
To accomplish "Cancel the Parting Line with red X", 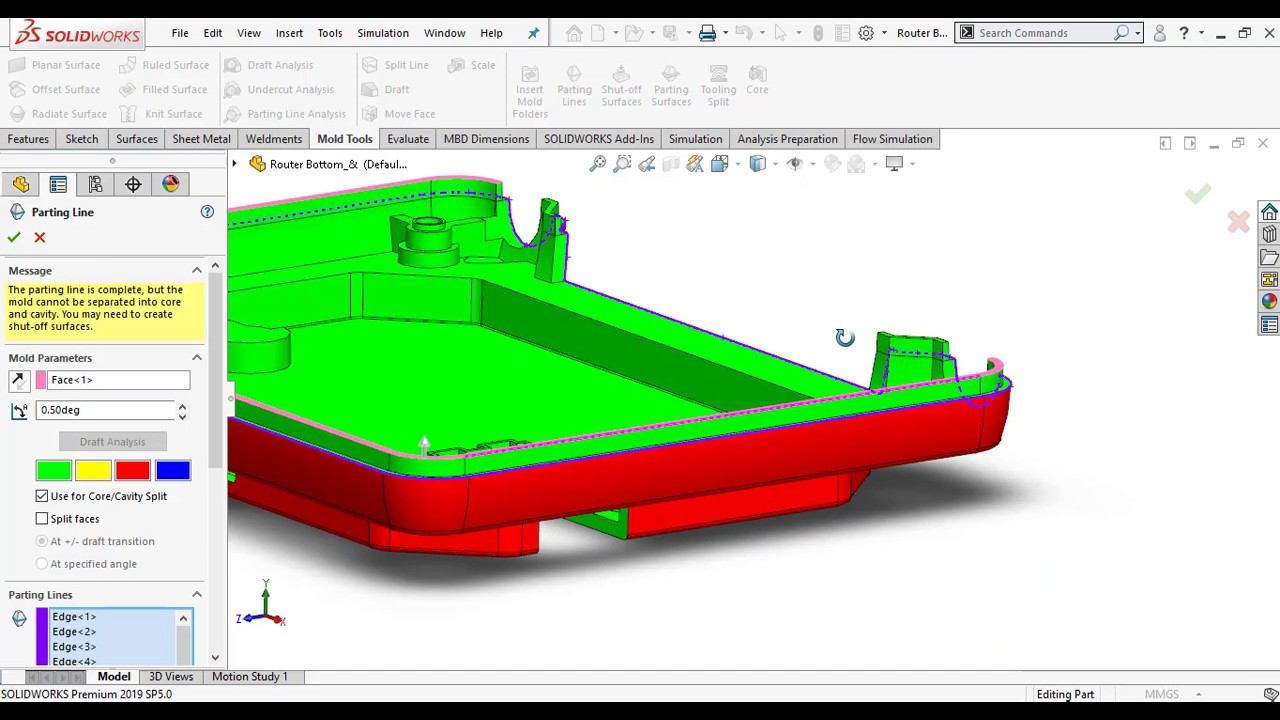I will (40, 237).
